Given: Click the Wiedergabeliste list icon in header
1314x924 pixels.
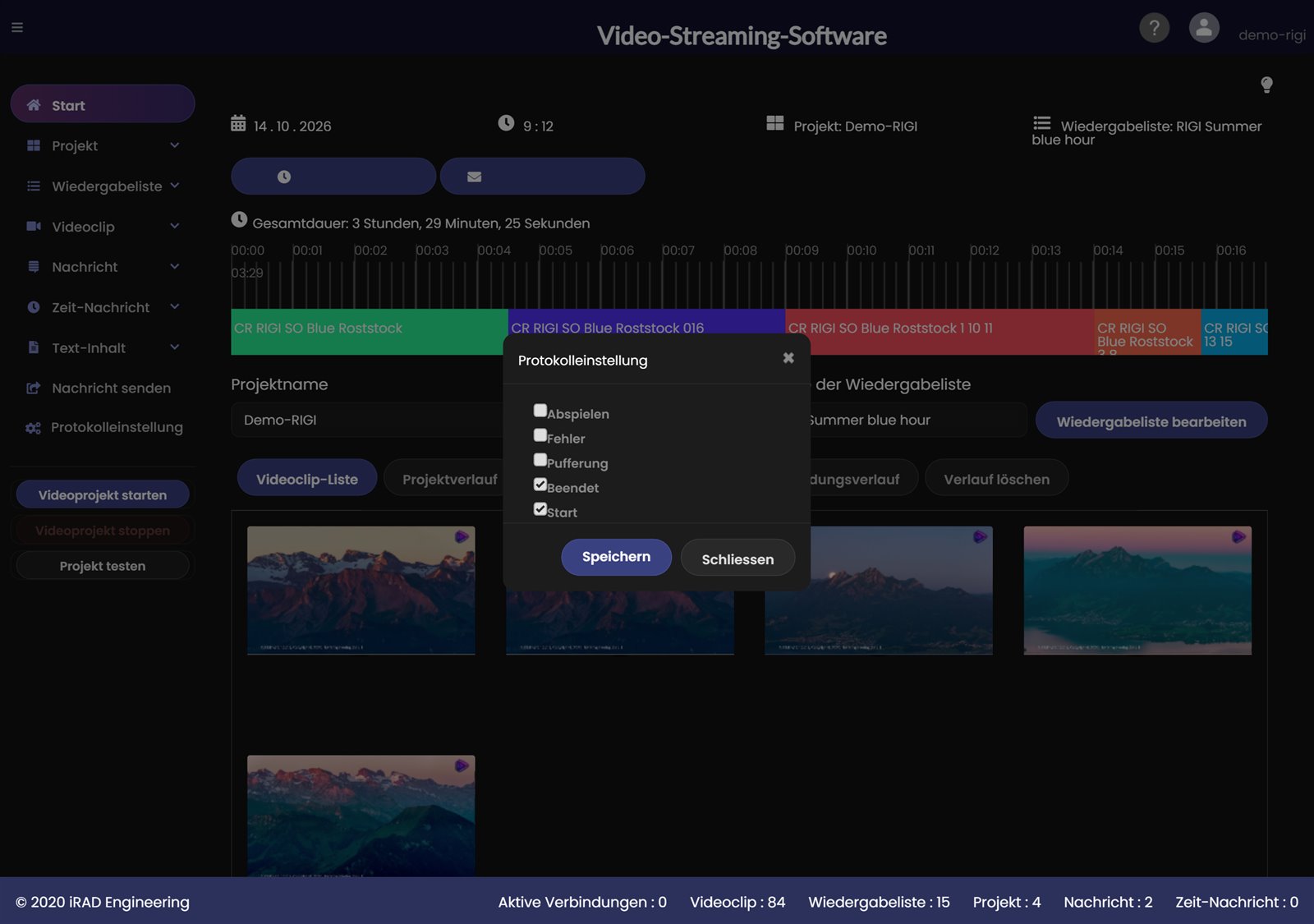Looking at the screenshot, I should [x=1042, y=123].
